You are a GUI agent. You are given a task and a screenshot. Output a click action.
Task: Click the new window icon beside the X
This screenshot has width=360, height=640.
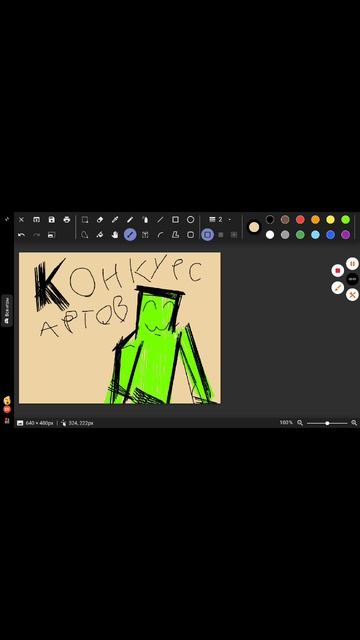point(36,220)
